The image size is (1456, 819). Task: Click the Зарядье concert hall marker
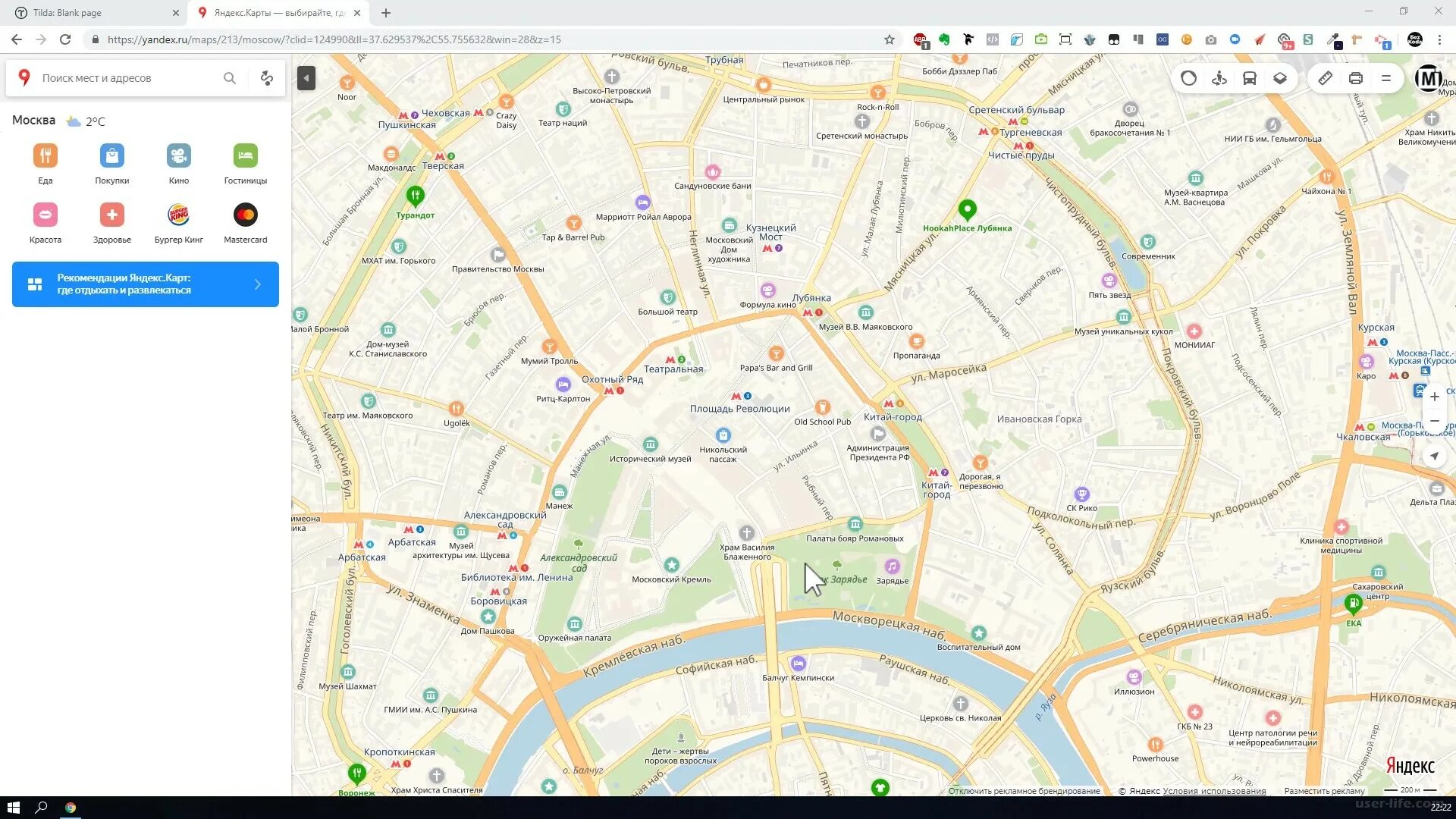click(x=892, y=566)
